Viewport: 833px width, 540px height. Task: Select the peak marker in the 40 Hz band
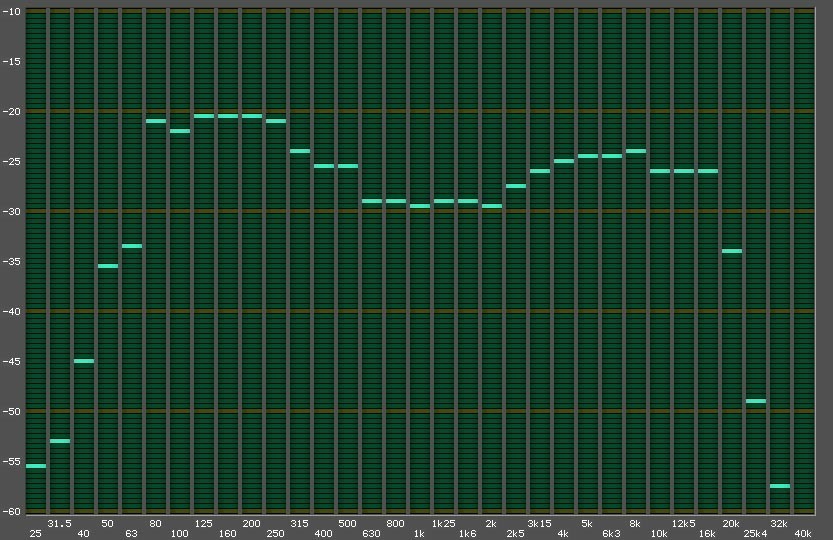tap(84, 361)
